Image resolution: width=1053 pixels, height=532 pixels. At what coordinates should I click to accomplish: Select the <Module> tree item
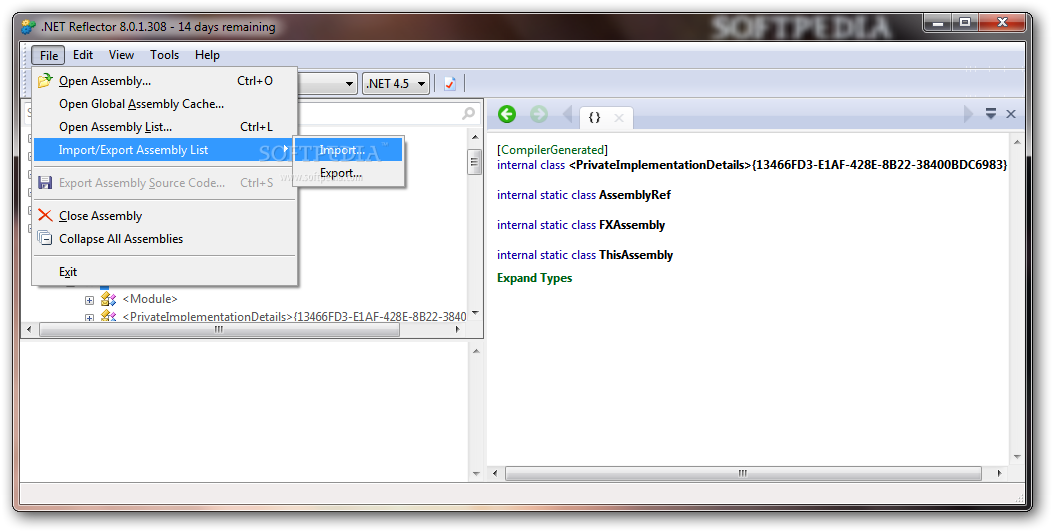150,299
